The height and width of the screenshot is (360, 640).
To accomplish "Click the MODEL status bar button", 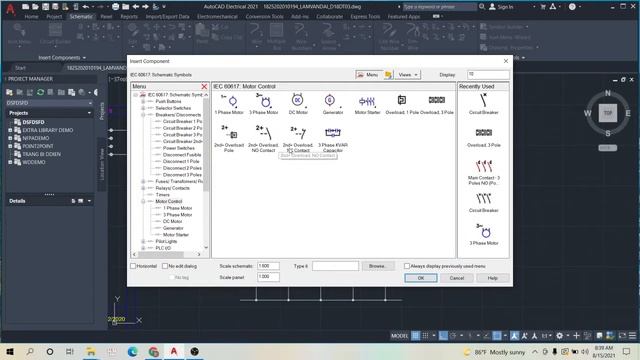I will 399,336.
